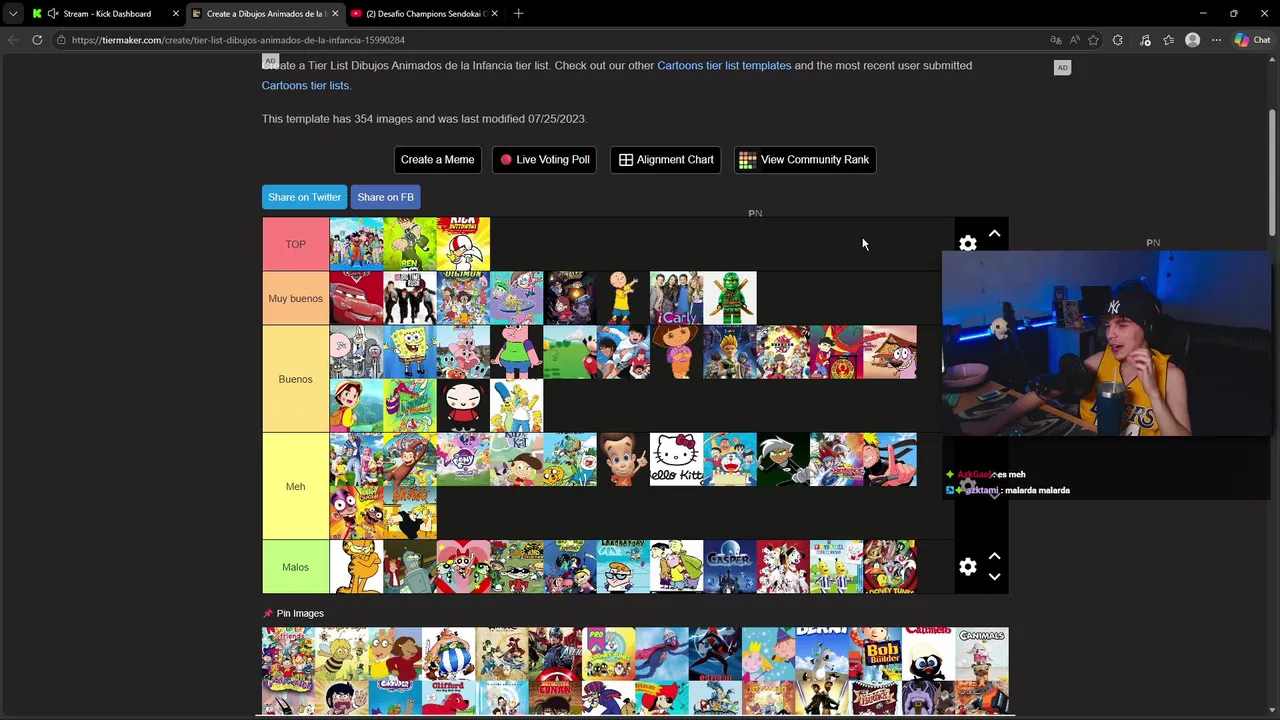1280x720 pixels.
Task: Pick the Bob the Builder unranked image
Action: [x=875, y=654]
